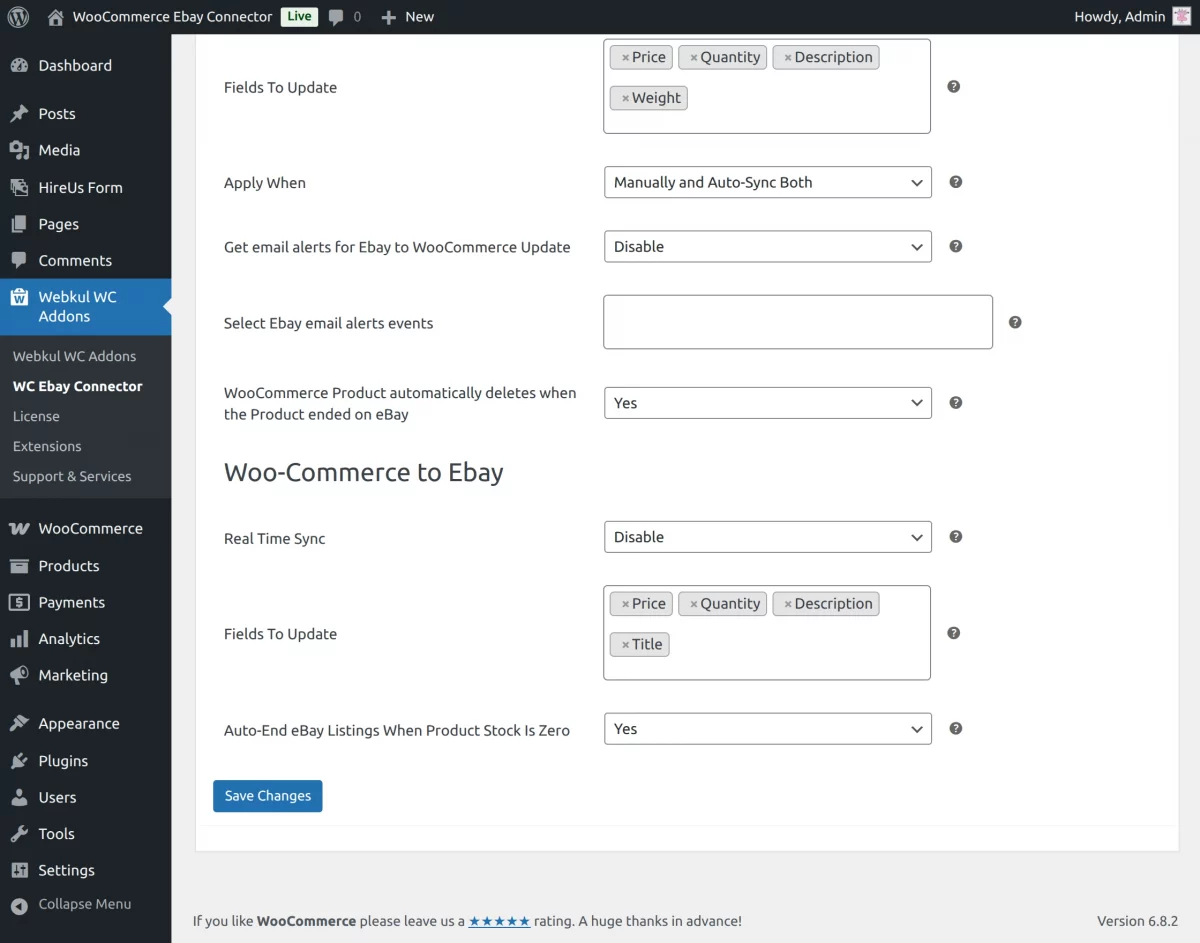Click the WordPress logo in the admin bar
The height and width of the screenshot is (943, 1200).
pos(18,16)
